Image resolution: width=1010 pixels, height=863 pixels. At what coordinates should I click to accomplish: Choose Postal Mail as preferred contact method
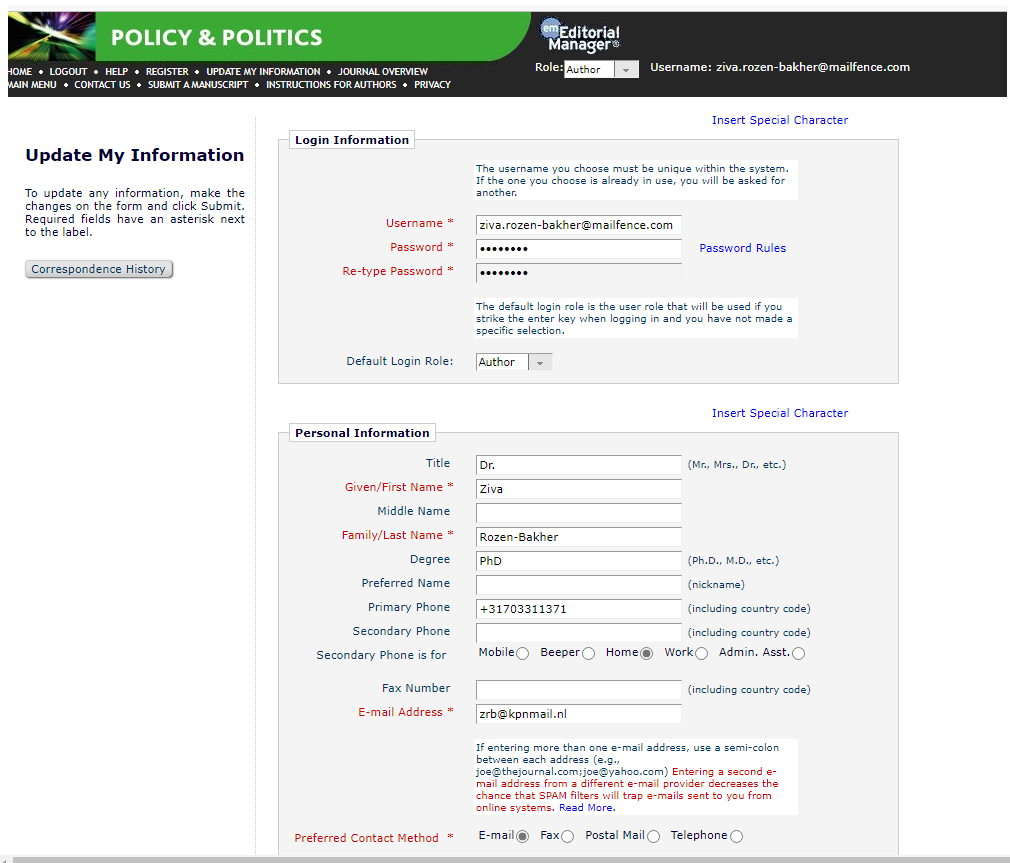click(x=653, y=836)
